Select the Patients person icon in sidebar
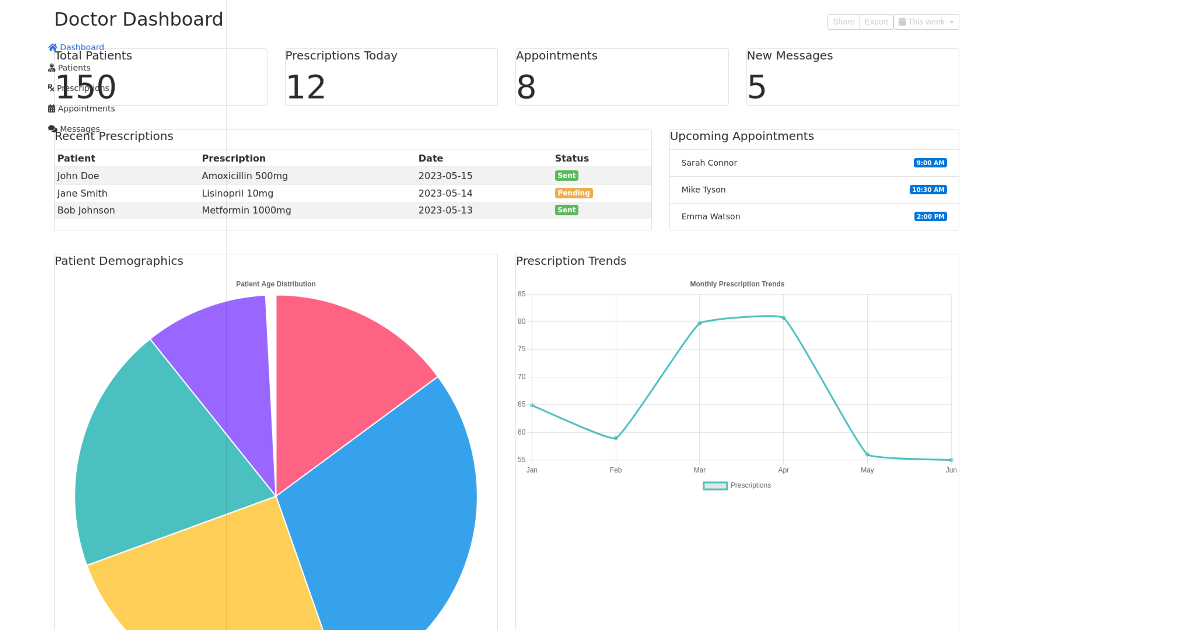 pos(51,68)
